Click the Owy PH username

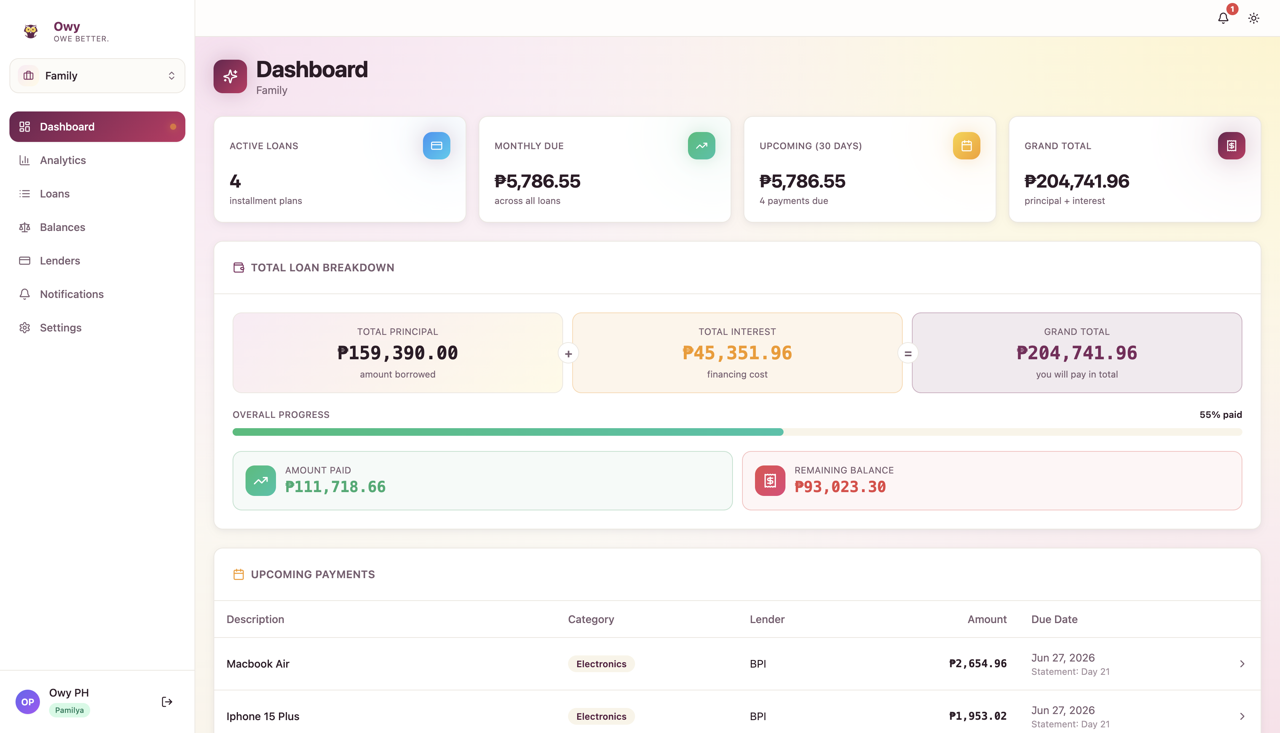point(69,693)
